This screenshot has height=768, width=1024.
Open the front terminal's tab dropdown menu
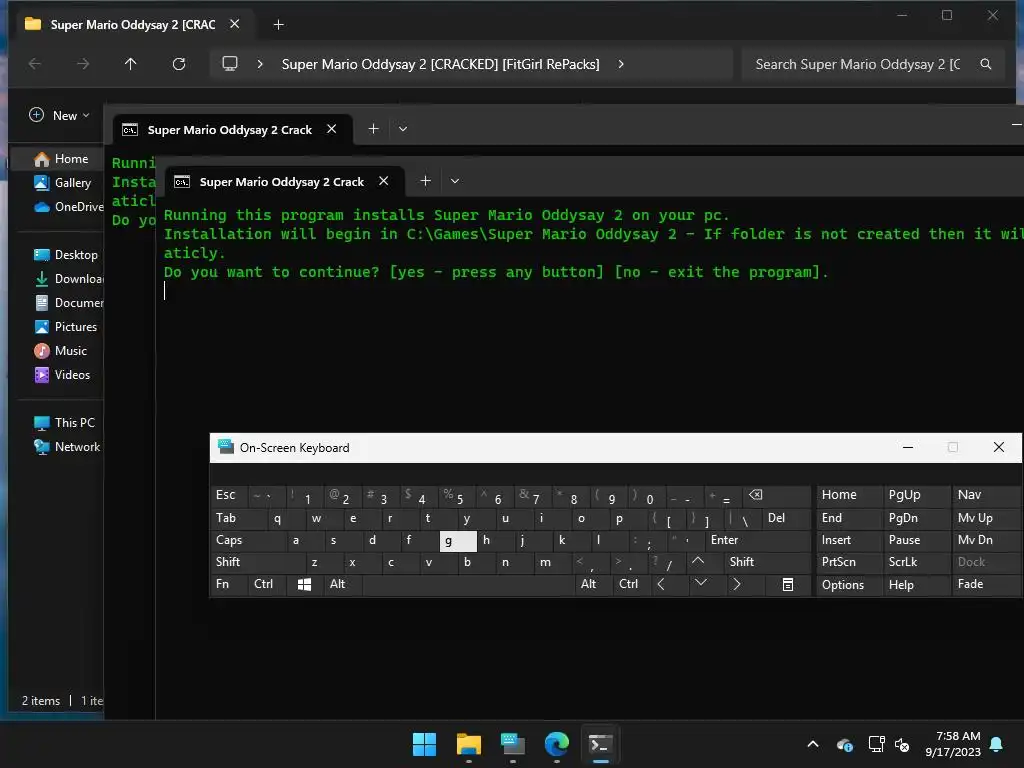[x=455, y=181]
